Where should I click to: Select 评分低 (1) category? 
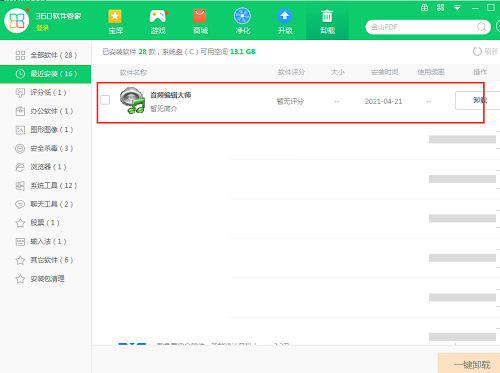46,92
